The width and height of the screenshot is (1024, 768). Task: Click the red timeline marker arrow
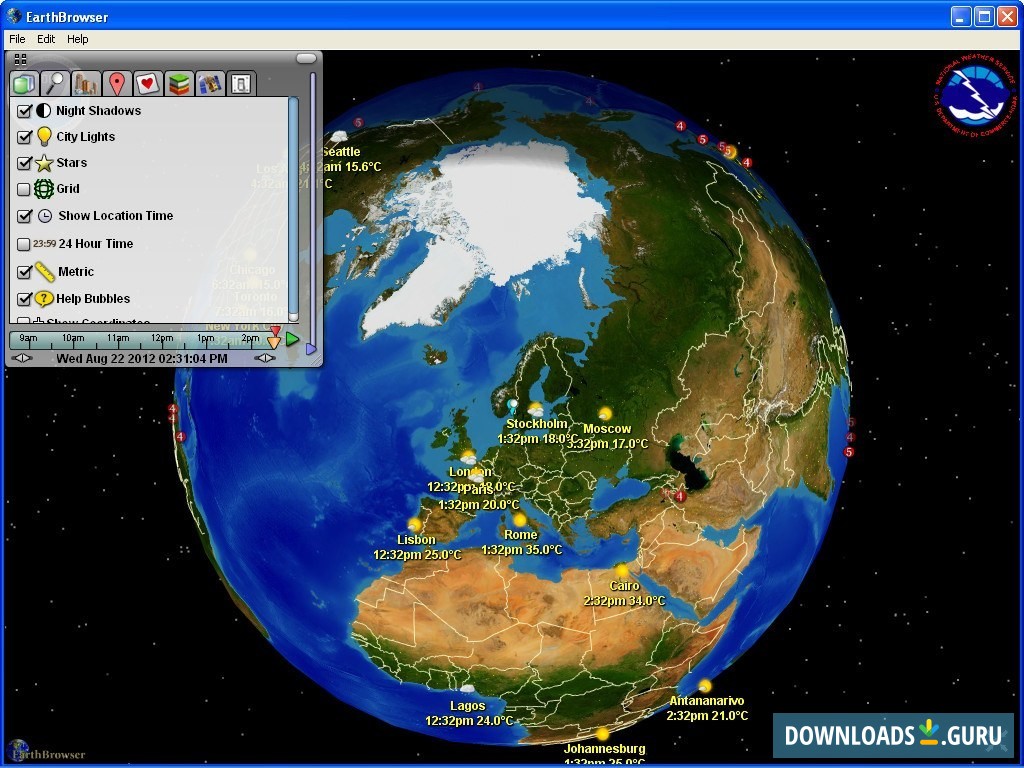[274, 331]
